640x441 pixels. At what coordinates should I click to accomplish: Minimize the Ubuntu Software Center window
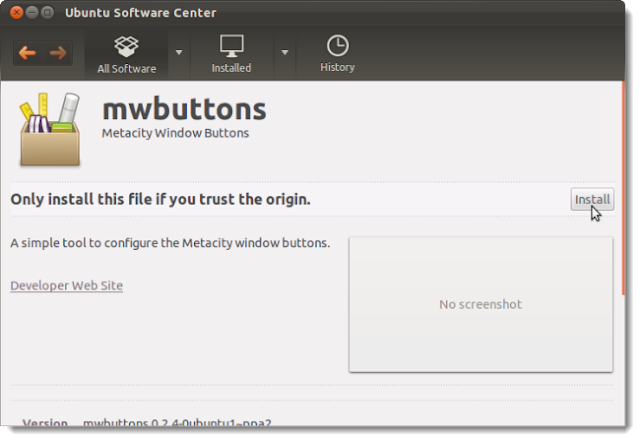tap(32, 13)
